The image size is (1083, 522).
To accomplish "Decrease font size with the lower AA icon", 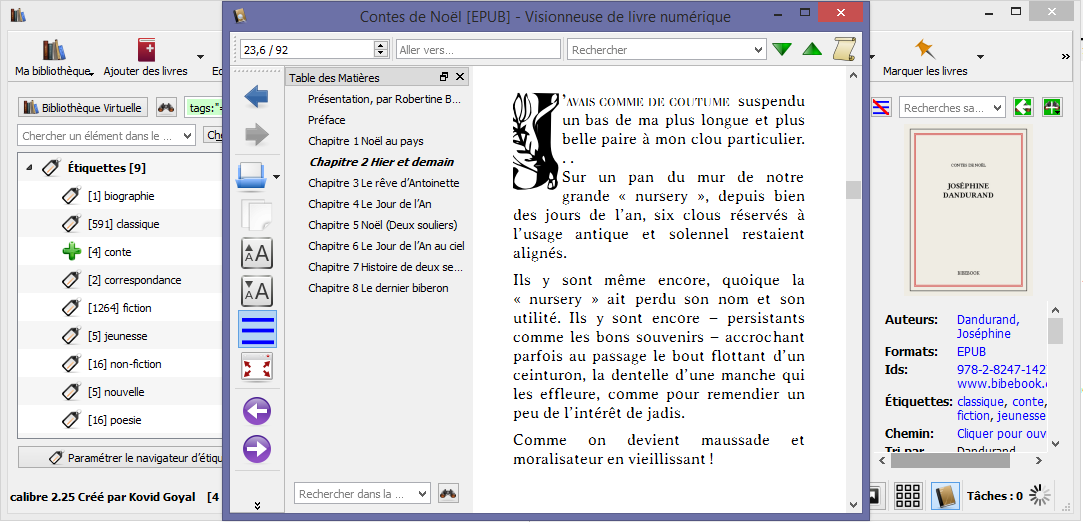I will tap(257, 291).
